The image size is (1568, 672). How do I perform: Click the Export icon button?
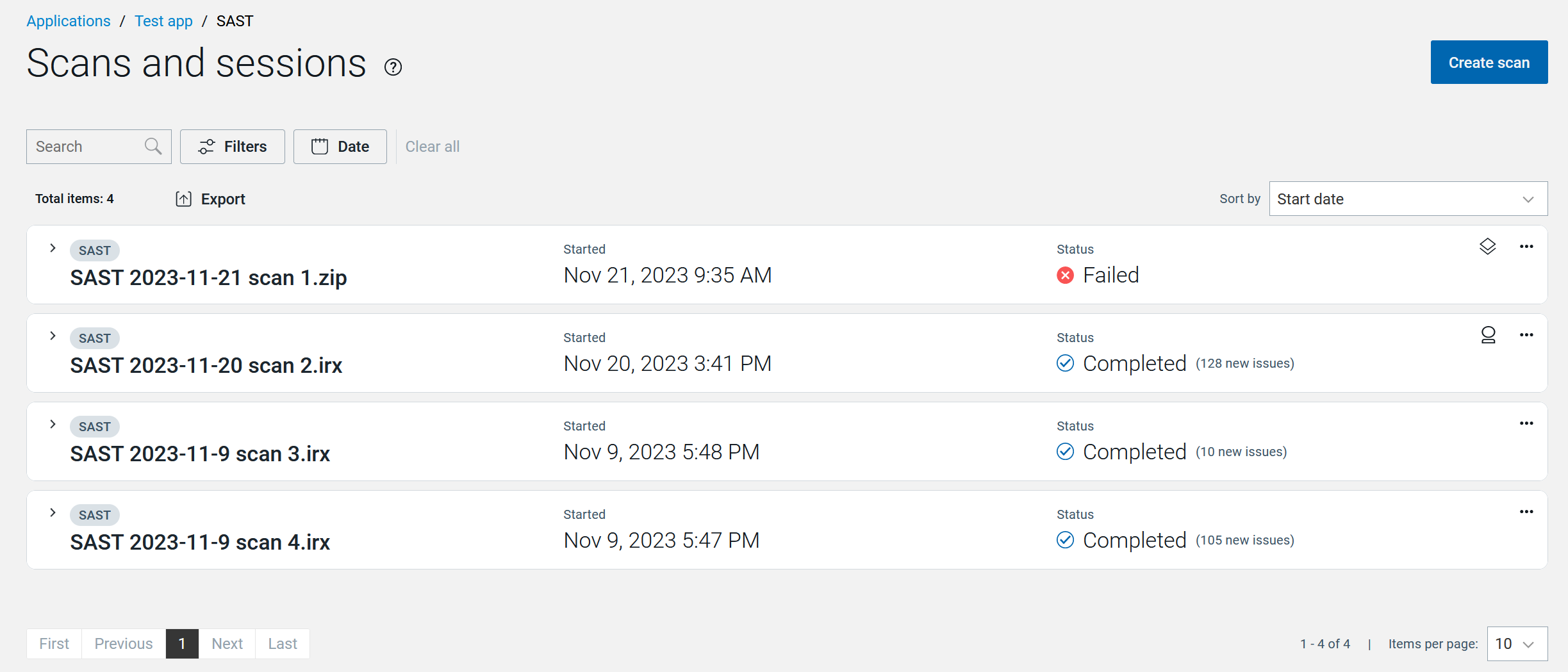click(184, 199)
